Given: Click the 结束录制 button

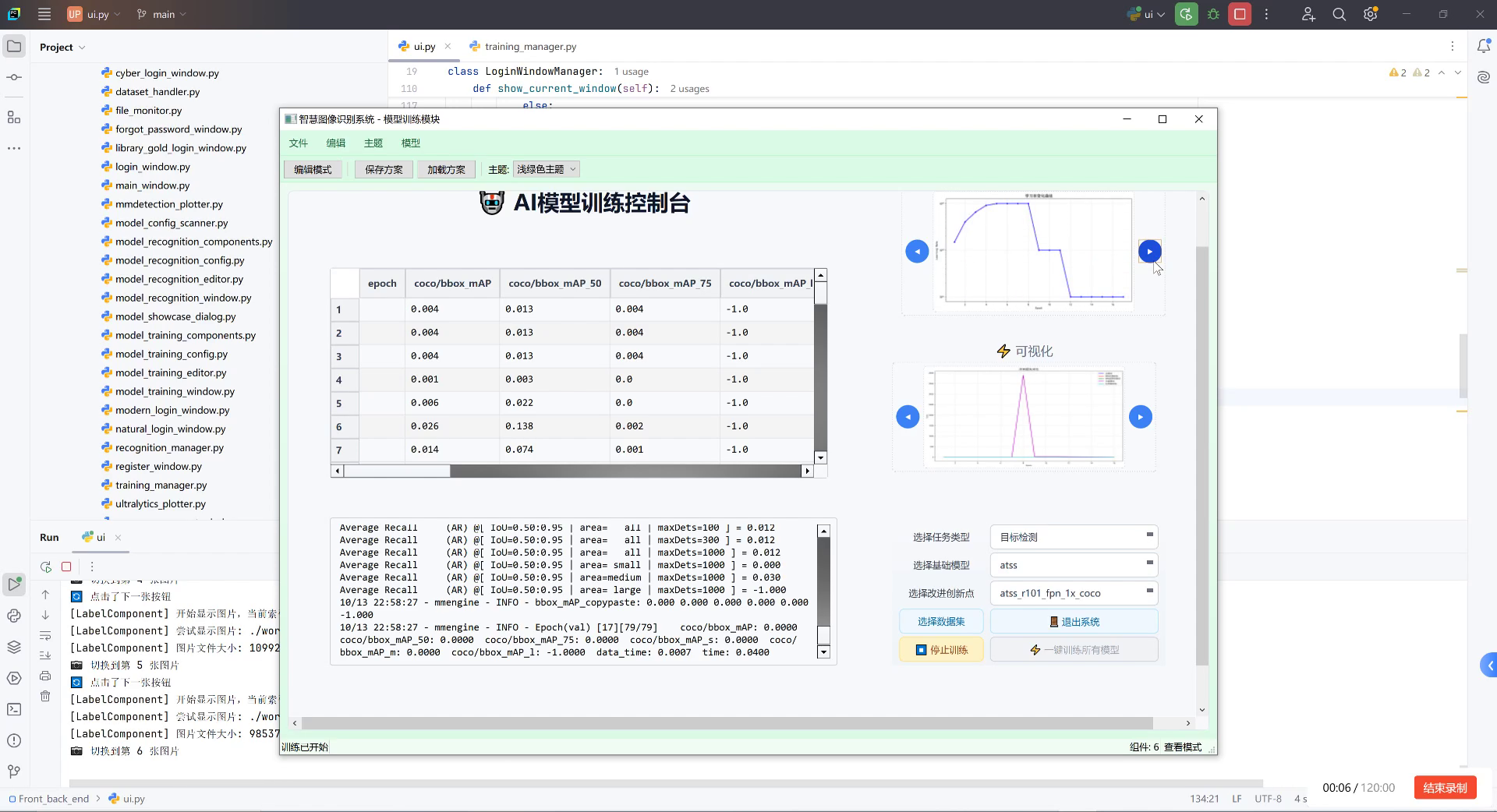Looking at the screenshot, I should coord(1445,788).
